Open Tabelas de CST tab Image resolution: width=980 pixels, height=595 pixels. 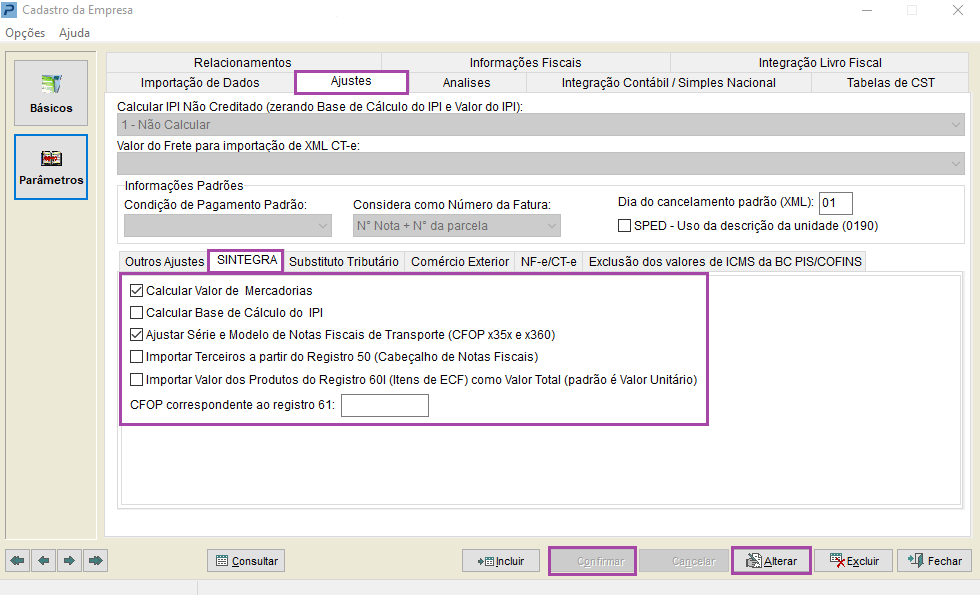click(891, 82)
